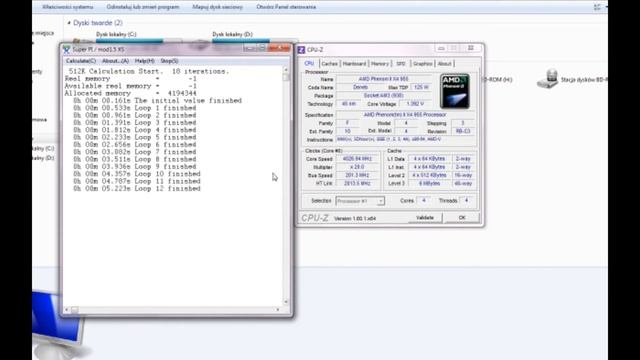Switch to the Graphics tab in CPU-Z
The width and height of the screenshot is (640, 360).
click(422, 64)
